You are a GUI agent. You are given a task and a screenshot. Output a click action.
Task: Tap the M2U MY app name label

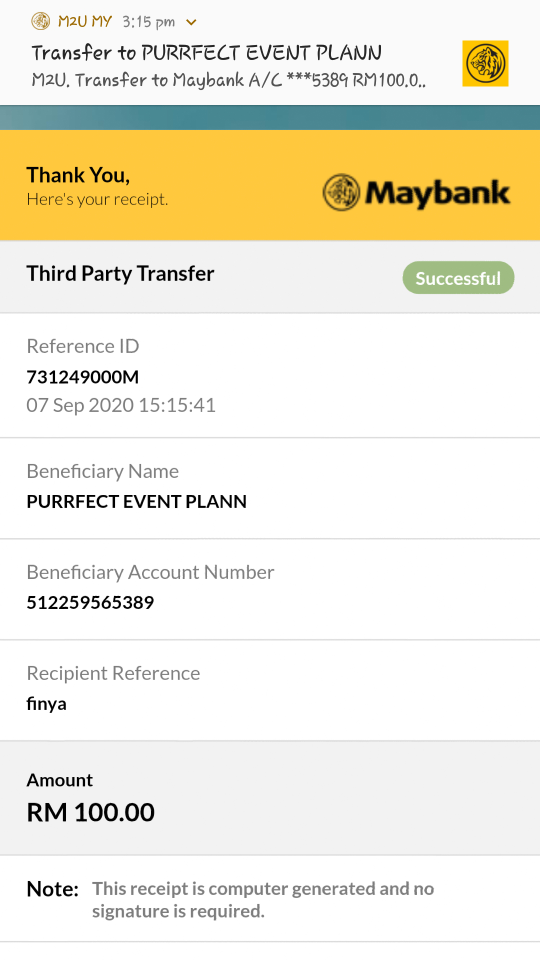pos(84,22)
